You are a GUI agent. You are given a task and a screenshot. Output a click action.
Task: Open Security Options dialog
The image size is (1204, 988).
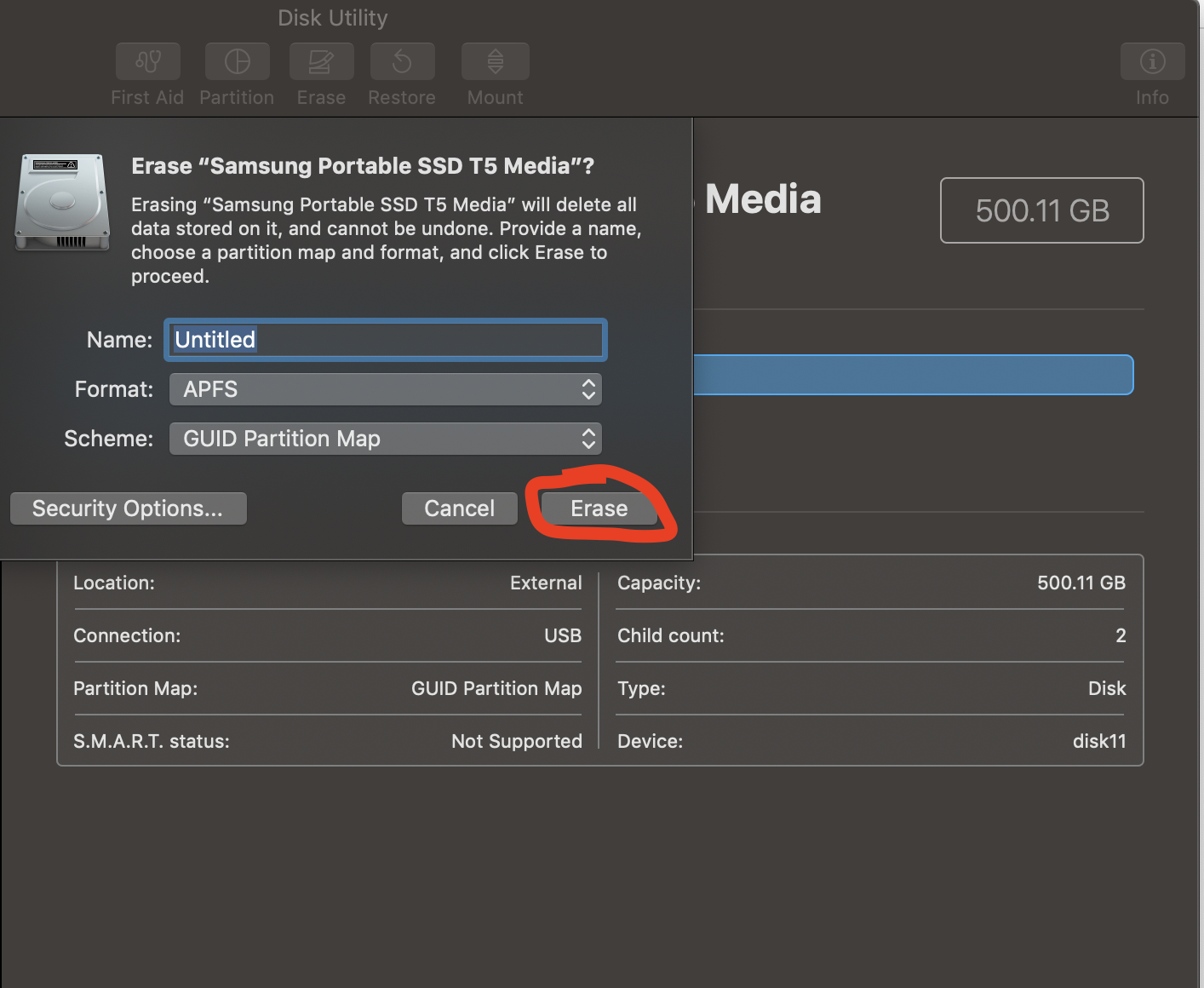128,508
